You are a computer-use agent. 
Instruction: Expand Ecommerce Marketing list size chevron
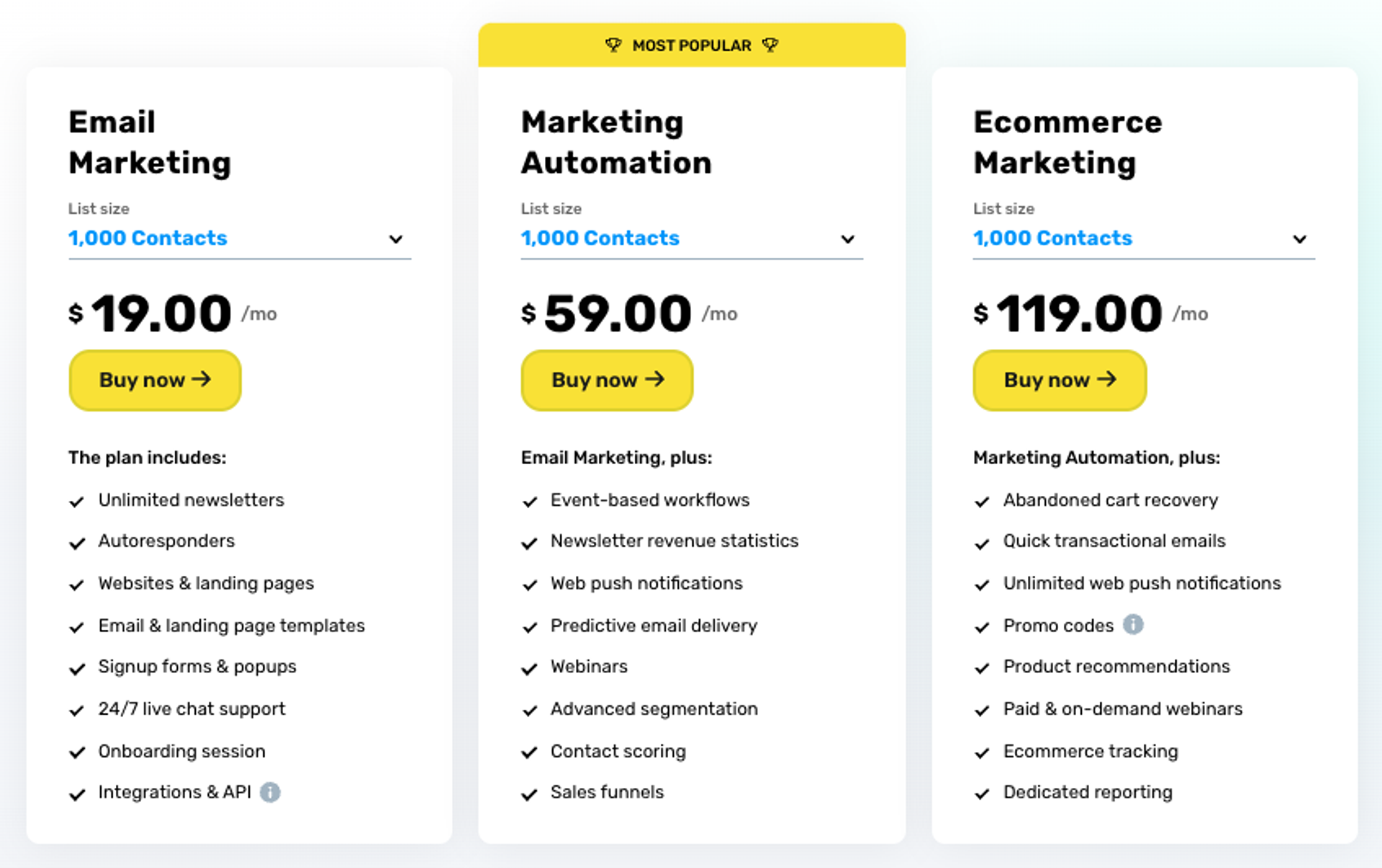pyautogui.click(x=1299, y=239)
